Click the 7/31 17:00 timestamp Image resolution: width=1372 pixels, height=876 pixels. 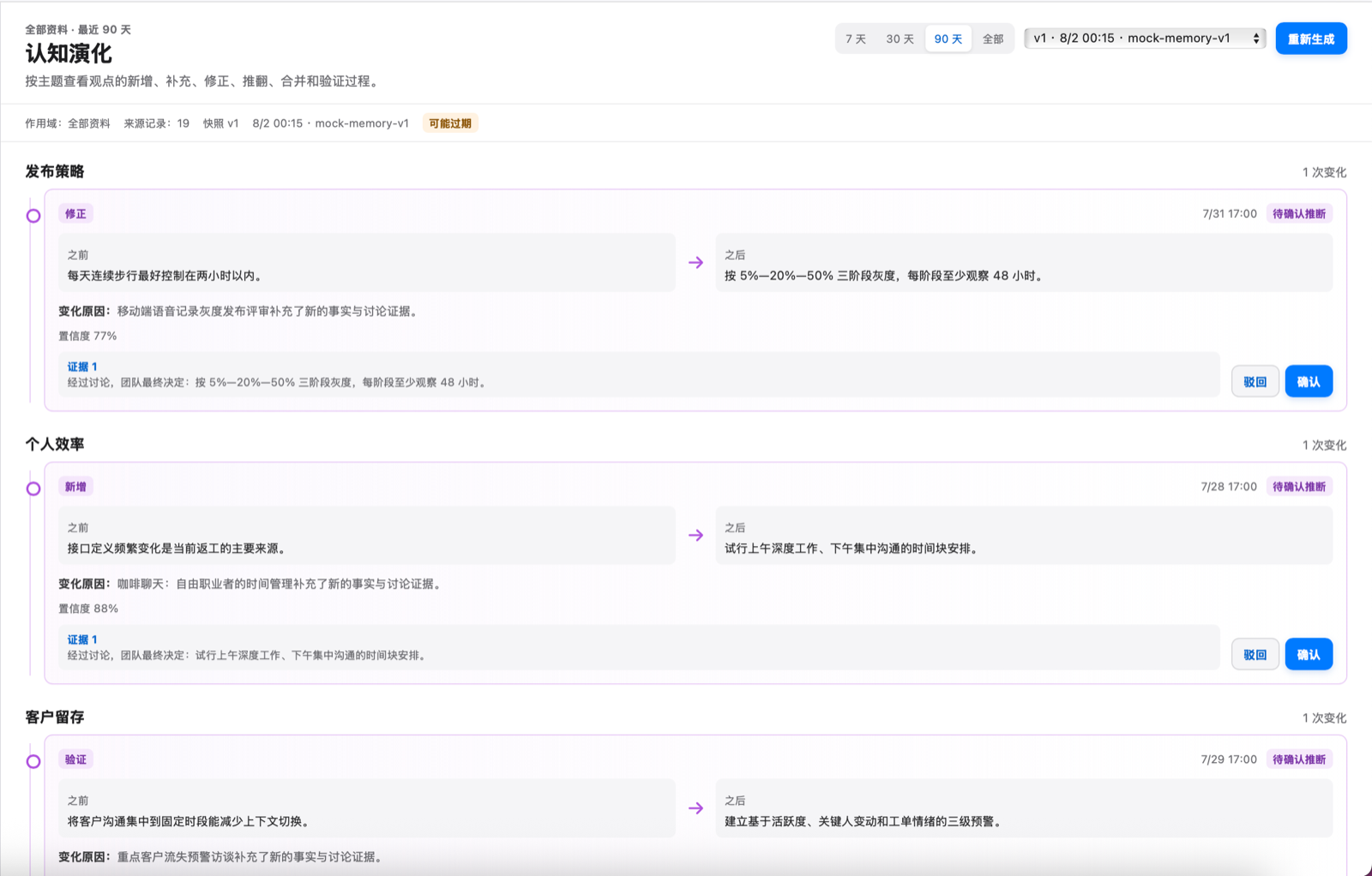pyautogui.click(x=1230, y=213)
